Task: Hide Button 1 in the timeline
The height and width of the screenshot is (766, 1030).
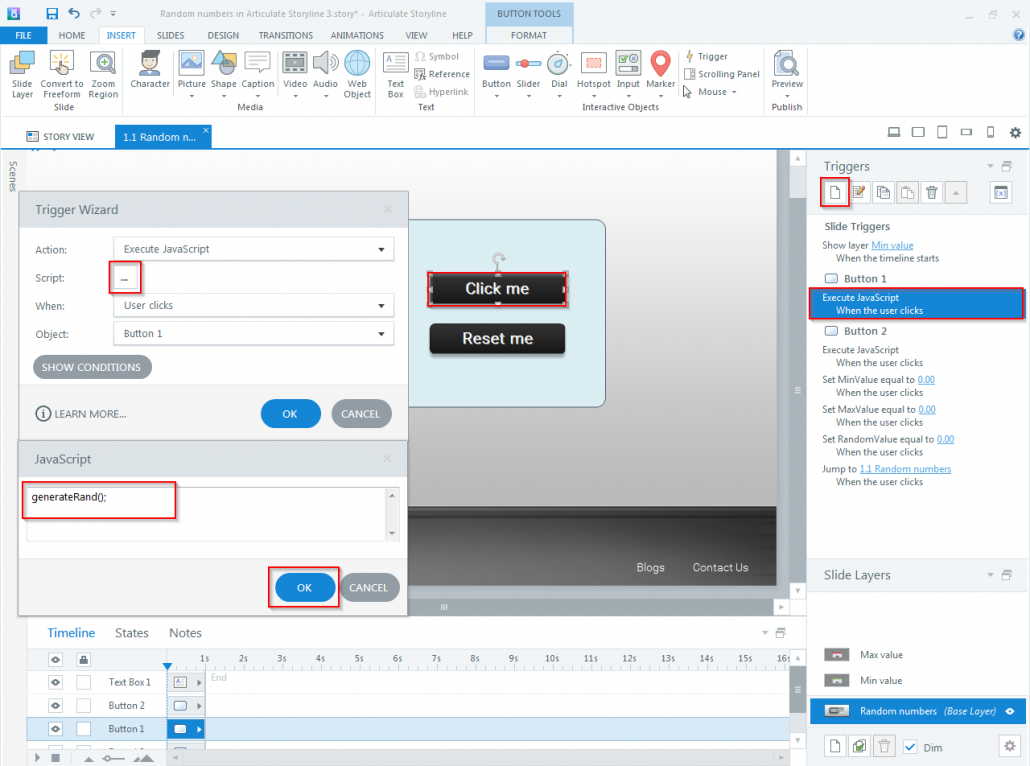Action: tap(55, 728)
